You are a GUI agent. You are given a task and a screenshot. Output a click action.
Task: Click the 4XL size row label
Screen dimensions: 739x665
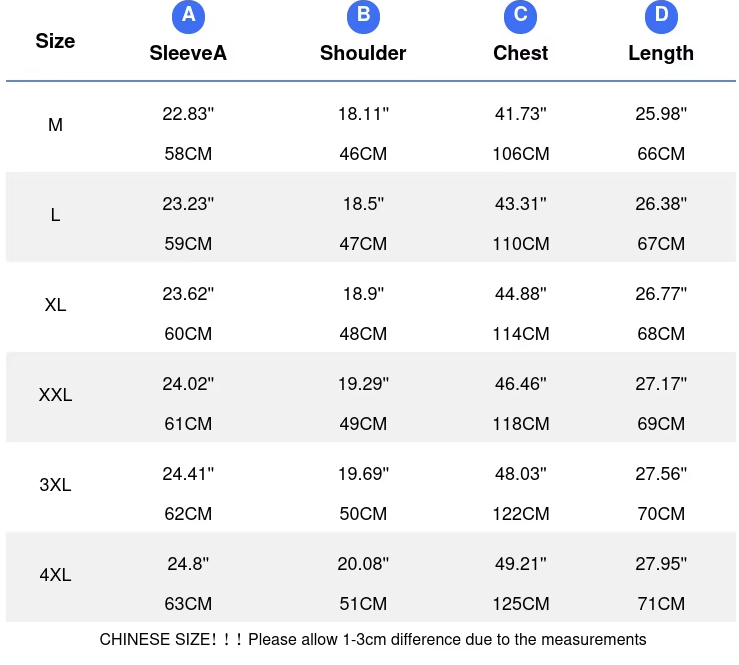click(x=55, y=575)
